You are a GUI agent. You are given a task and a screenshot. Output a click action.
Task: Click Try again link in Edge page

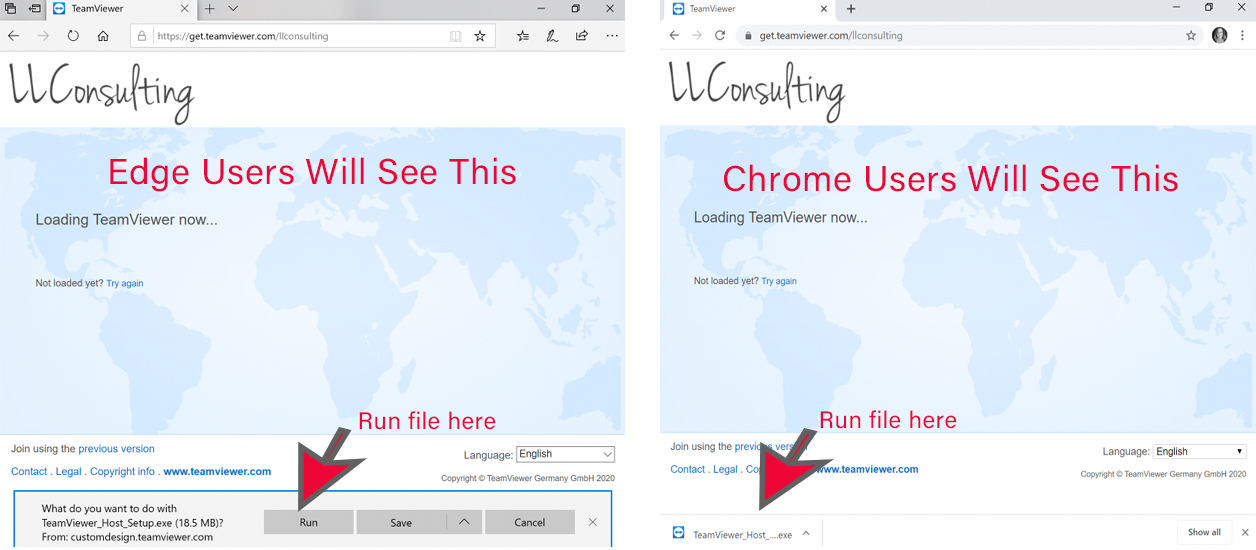(x=125, y=284)
